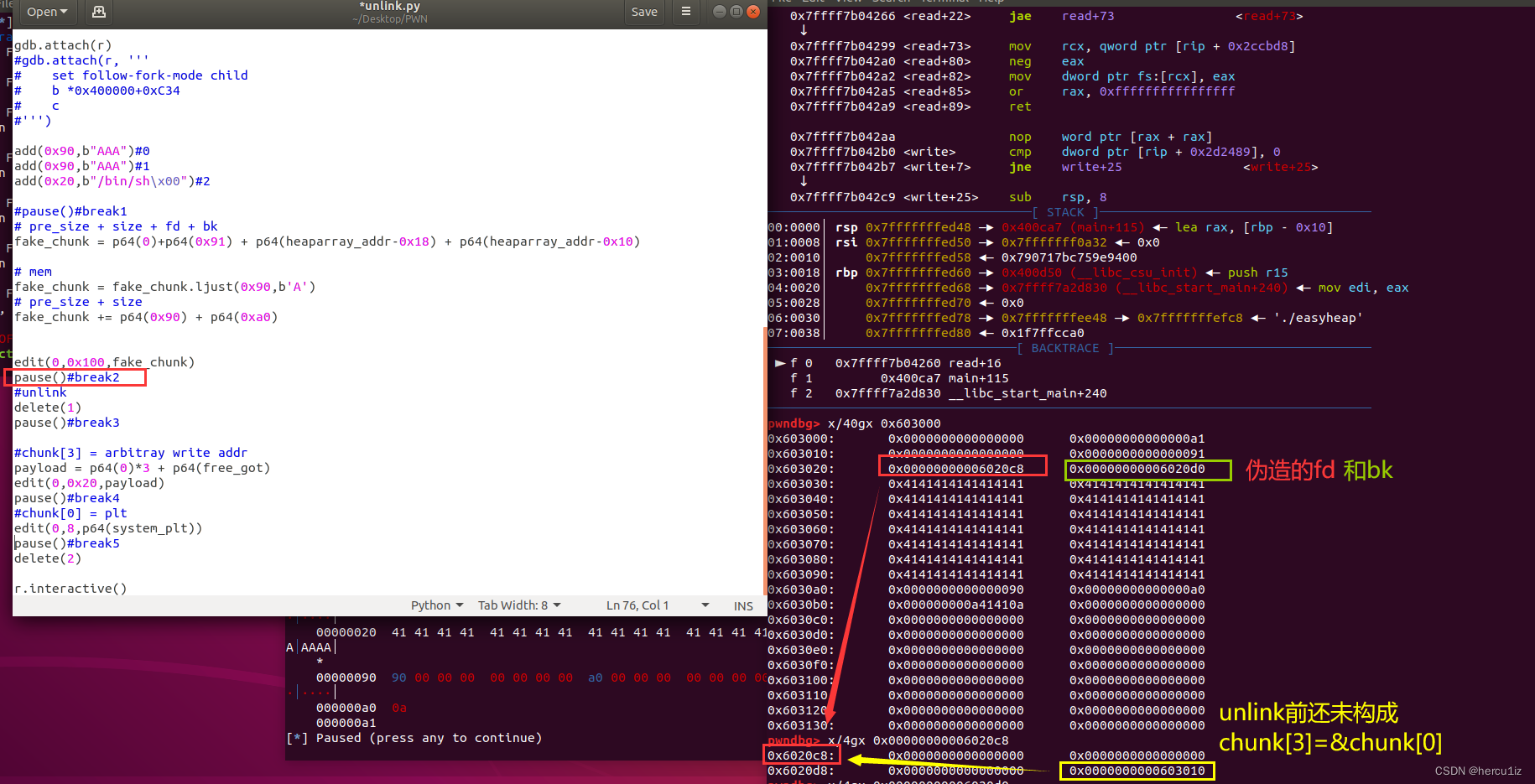This screenshot has width=1535, height=784.
Task: Minimize the gedit window
Action: point(720,12)
